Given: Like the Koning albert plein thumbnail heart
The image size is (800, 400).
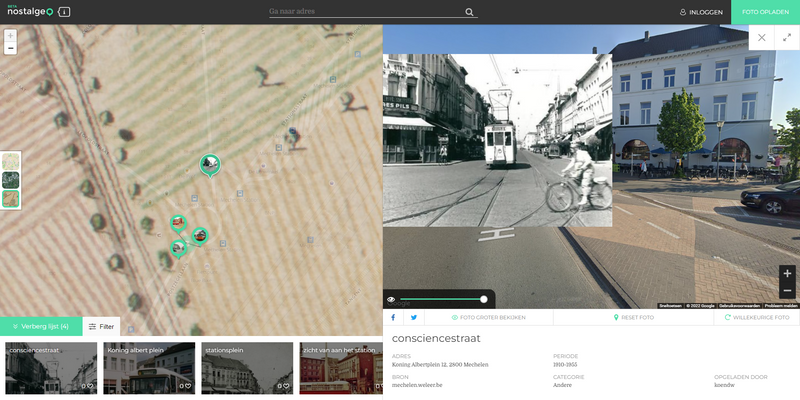Looking at the screenshot, I should coord(188,386).
